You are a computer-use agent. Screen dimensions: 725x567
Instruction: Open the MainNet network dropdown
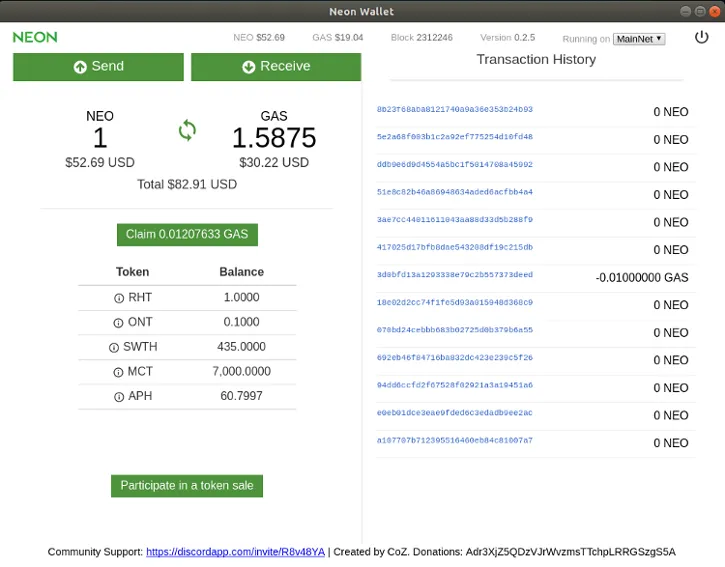tap(639, 39)
